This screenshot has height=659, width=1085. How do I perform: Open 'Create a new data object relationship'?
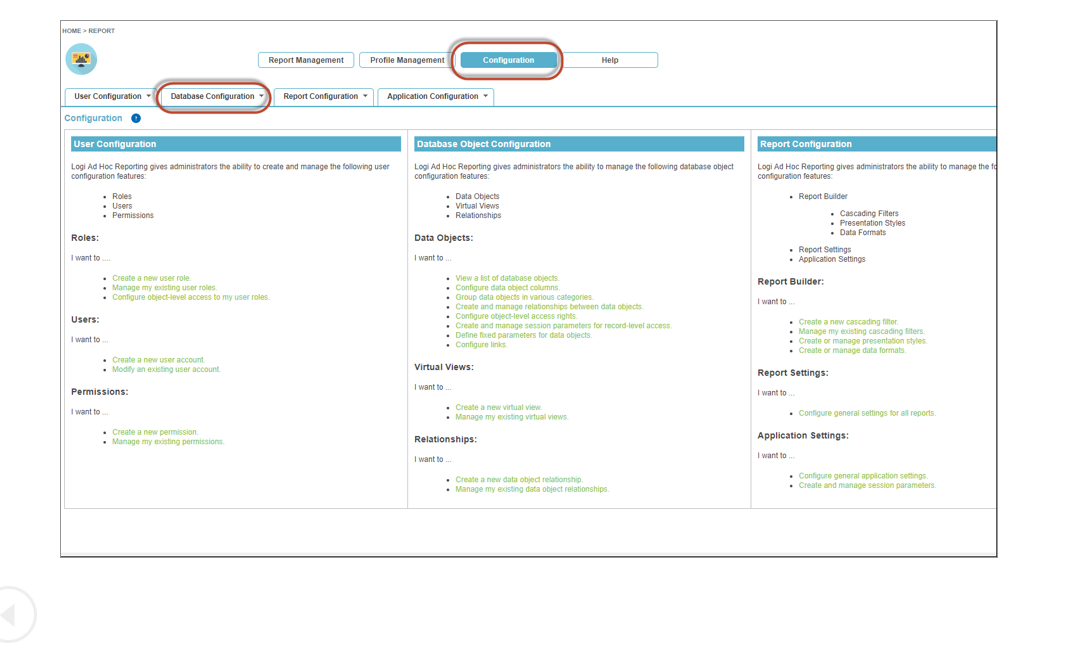pyautogui.click(x=518, y=480)
